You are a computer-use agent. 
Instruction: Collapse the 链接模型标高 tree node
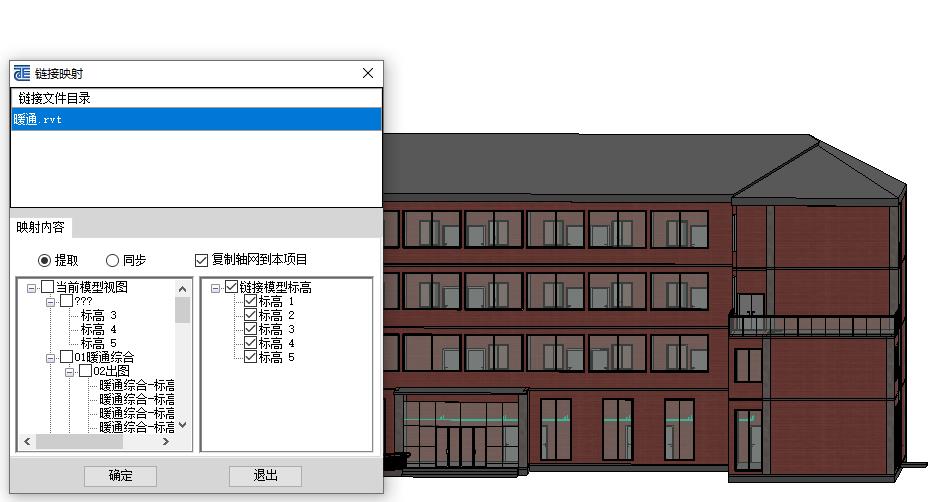pyautogui.click(x=216, y=287)
